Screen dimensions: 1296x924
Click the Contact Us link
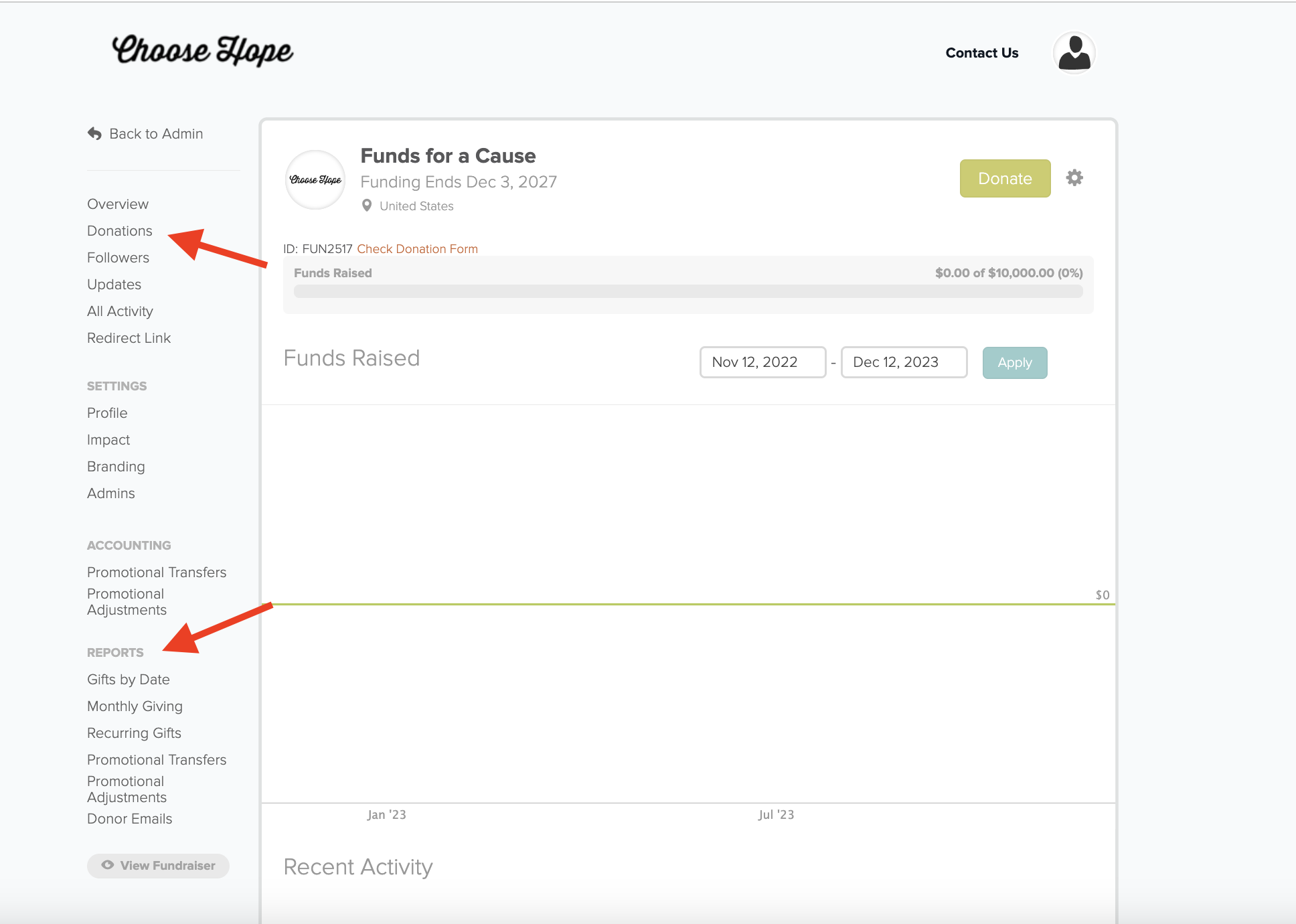(x=981, y=53)
